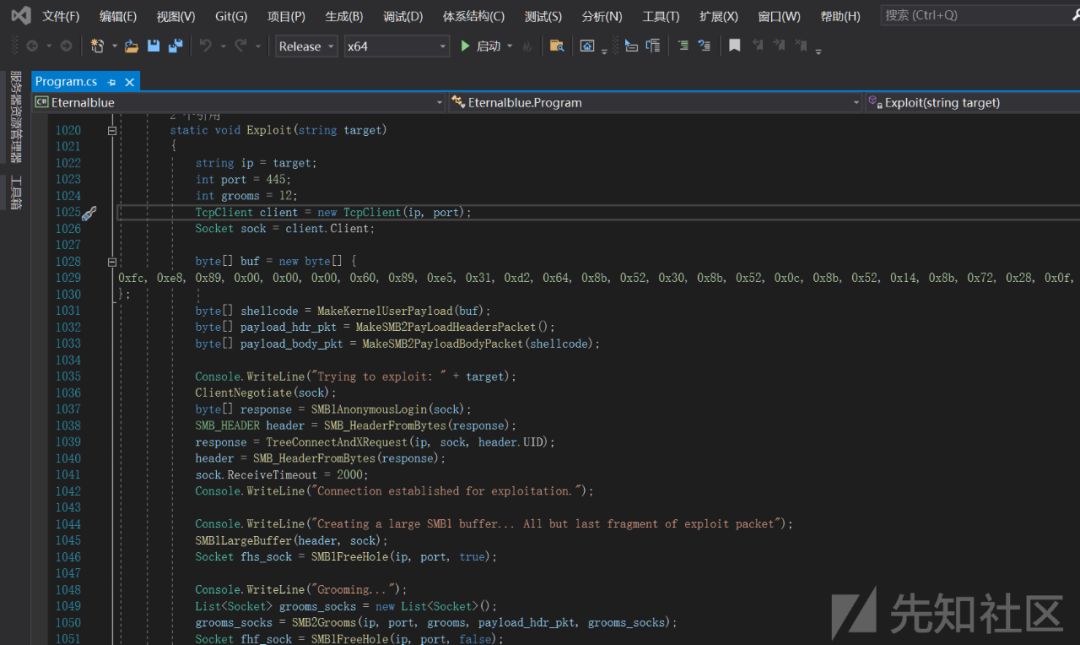Click the Comment selected lines icon
1080x645 pixels.
click(x=683, y=46)
